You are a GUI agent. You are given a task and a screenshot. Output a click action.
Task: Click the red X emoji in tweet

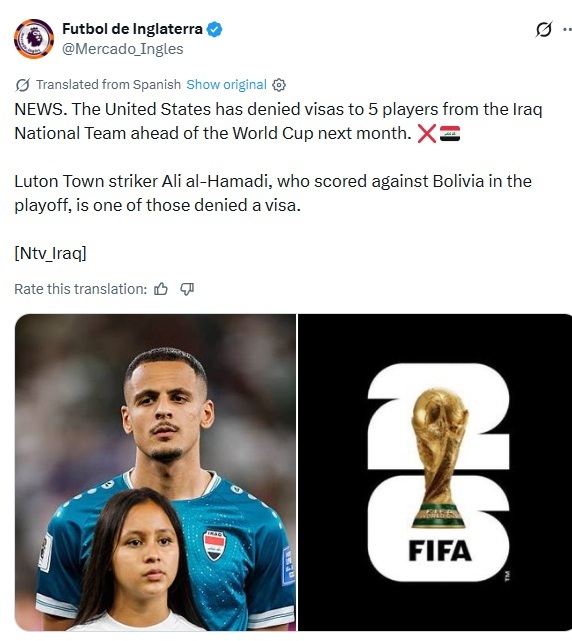[x=426, y=134]
